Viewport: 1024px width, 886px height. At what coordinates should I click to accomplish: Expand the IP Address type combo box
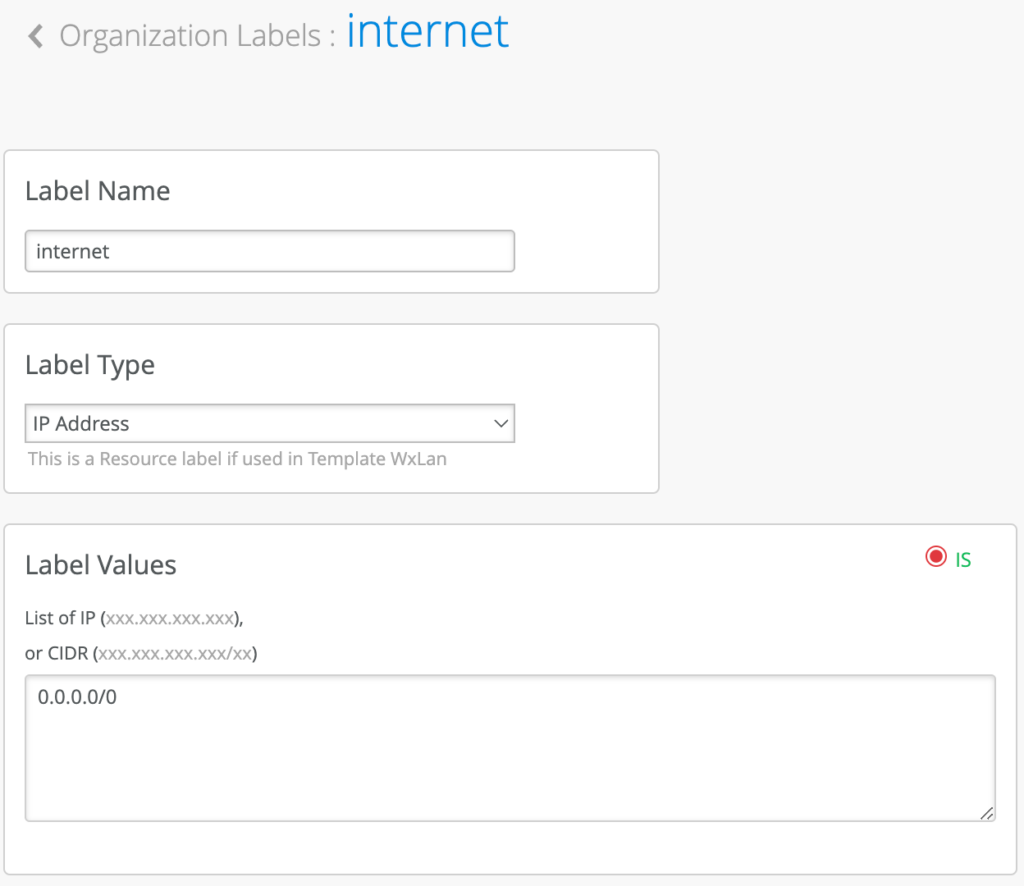tap(270, 423)
